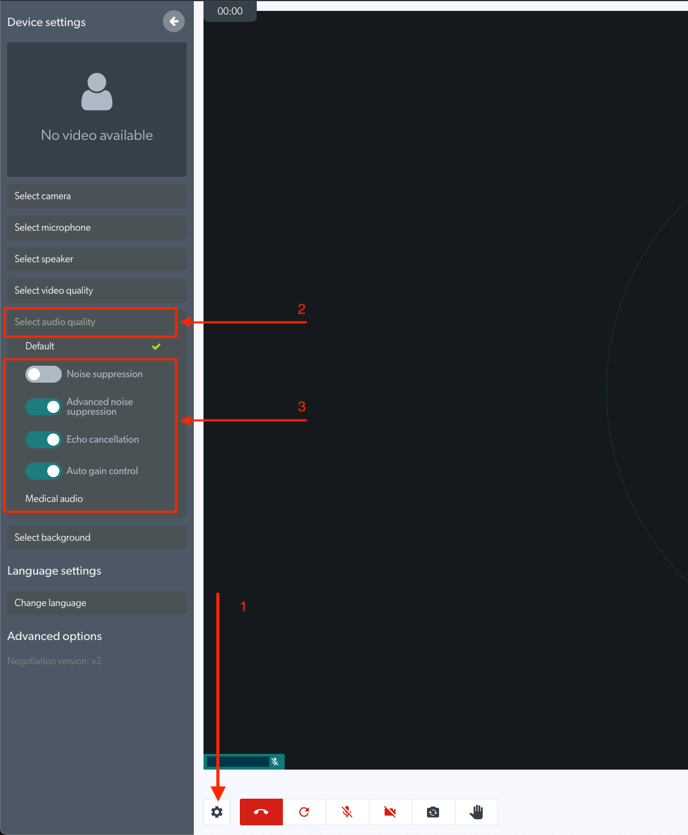Screen dimensions: 688x835
Task: Expand the Select camera section
Action: (x=97, y=196)
